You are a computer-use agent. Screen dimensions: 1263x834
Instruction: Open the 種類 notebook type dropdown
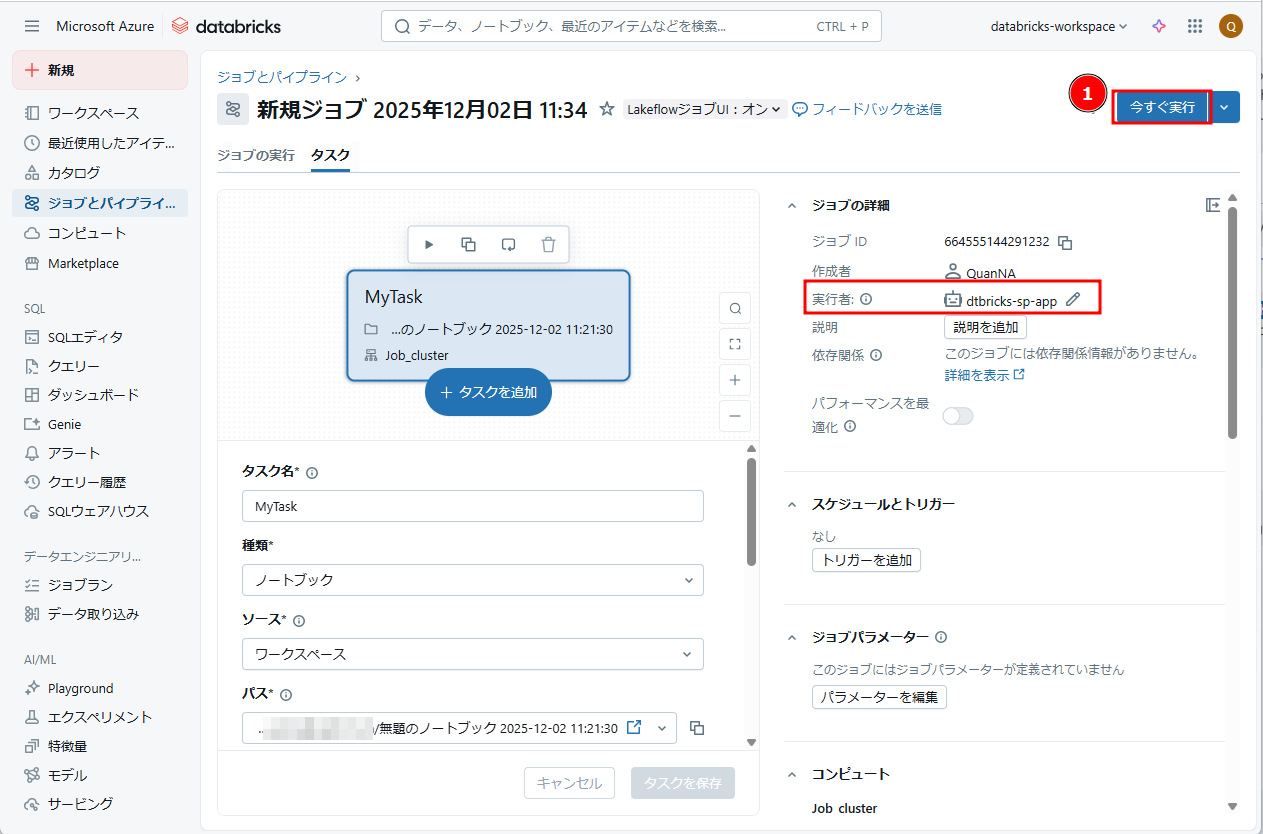[472, 580]
